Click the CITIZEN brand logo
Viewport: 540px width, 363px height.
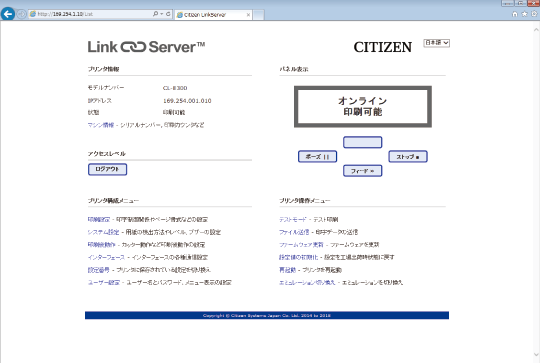point(383,47)
